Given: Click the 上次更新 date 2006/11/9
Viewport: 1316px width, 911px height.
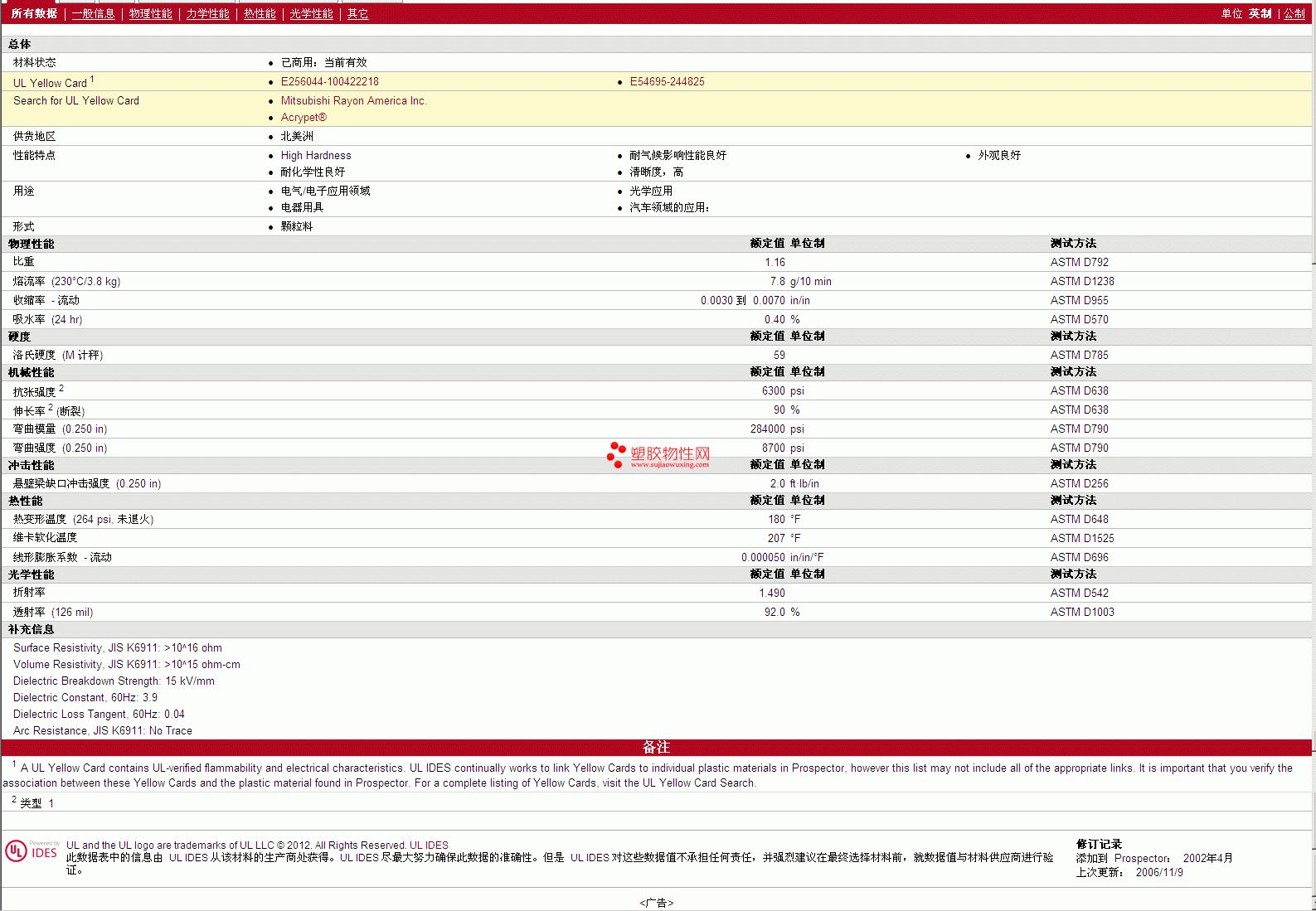Looking at the screenshot, I should pos(1159,873).
